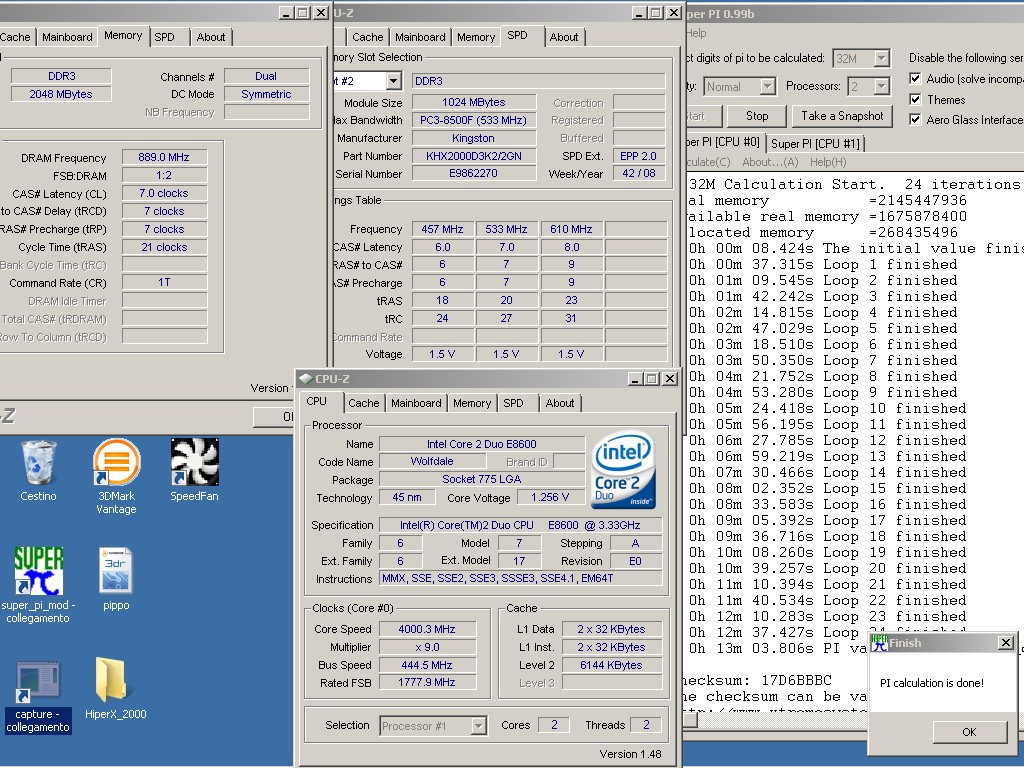1024x768 pixels.
Task: Click the CAS# Latency value 7.0 clocks
Action: pos(164,193)
